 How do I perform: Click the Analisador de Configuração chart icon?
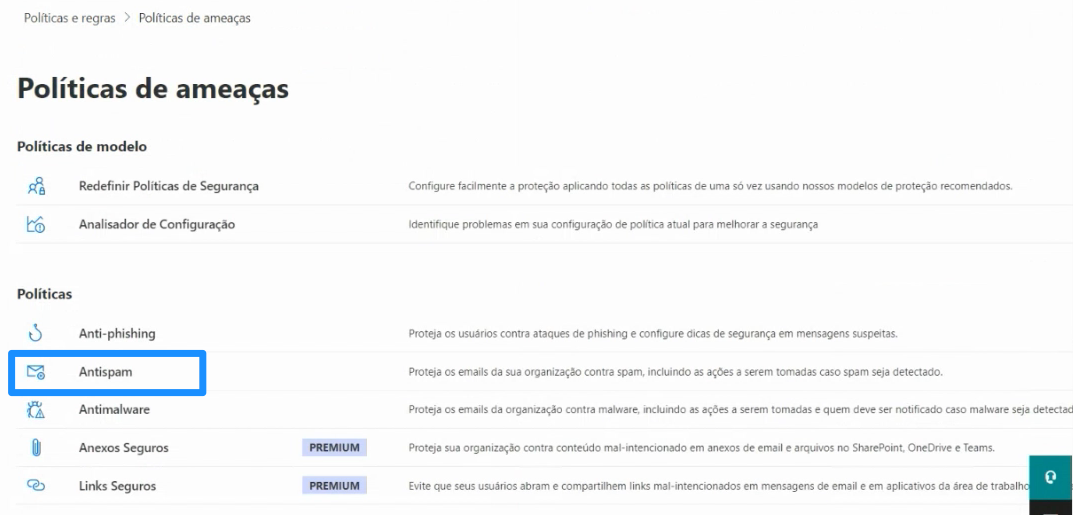pos(36,224)
